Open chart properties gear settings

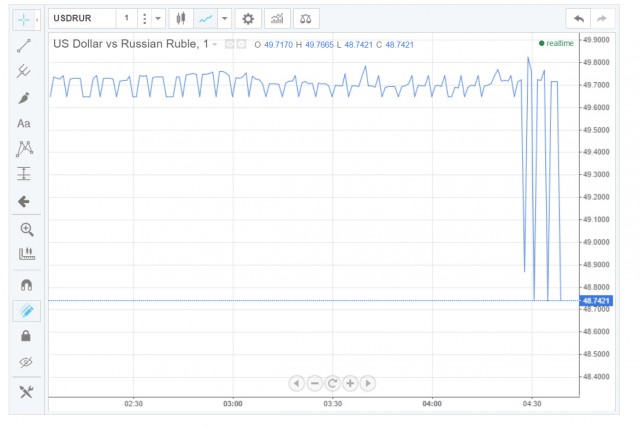pyautogui.click(x=248, y=18)
